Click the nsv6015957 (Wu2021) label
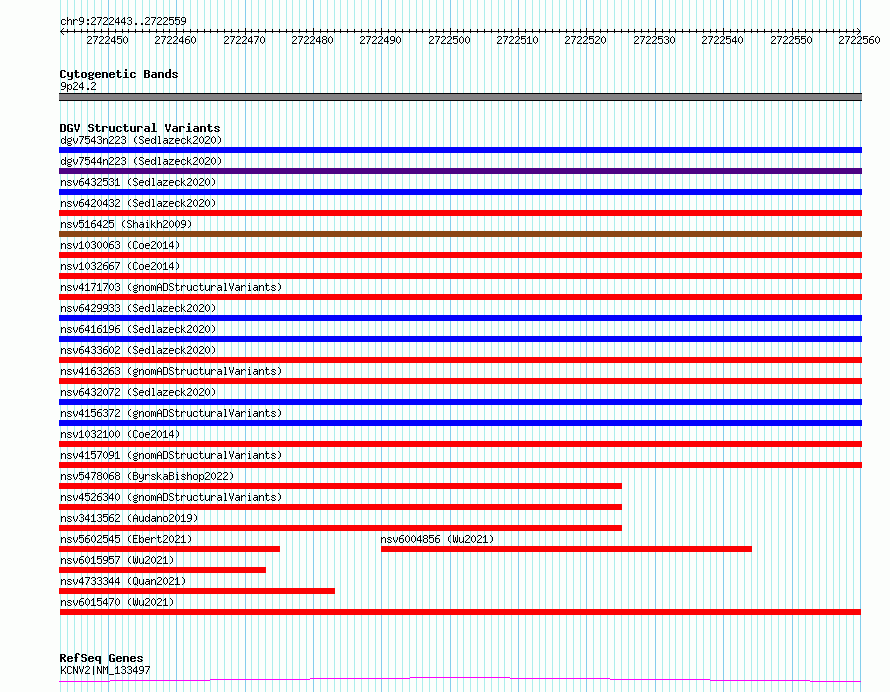This screenshot has width=890, height=692. pyautogui.click(x=117, y=560)
